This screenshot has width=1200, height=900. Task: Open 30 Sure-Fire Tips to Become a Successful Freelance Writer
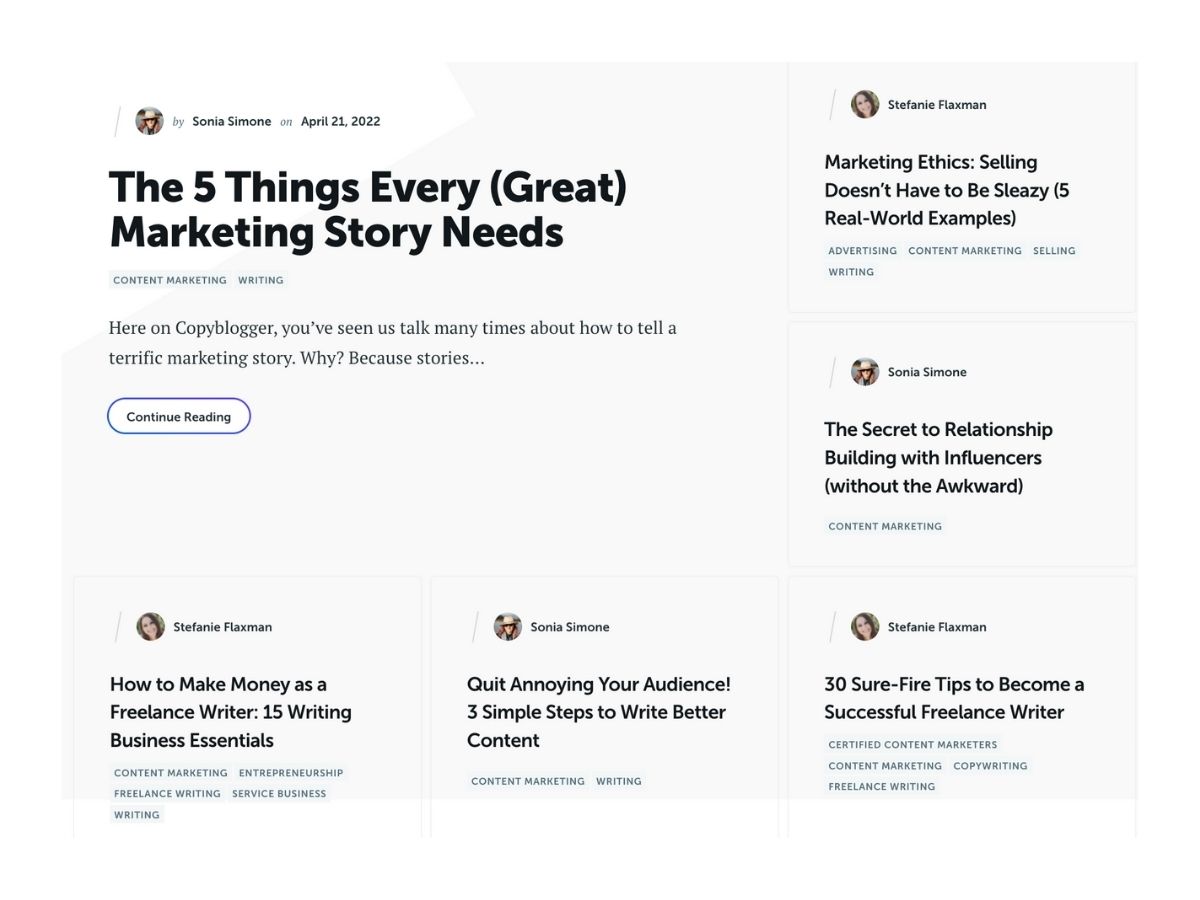[x=954, y=698]
